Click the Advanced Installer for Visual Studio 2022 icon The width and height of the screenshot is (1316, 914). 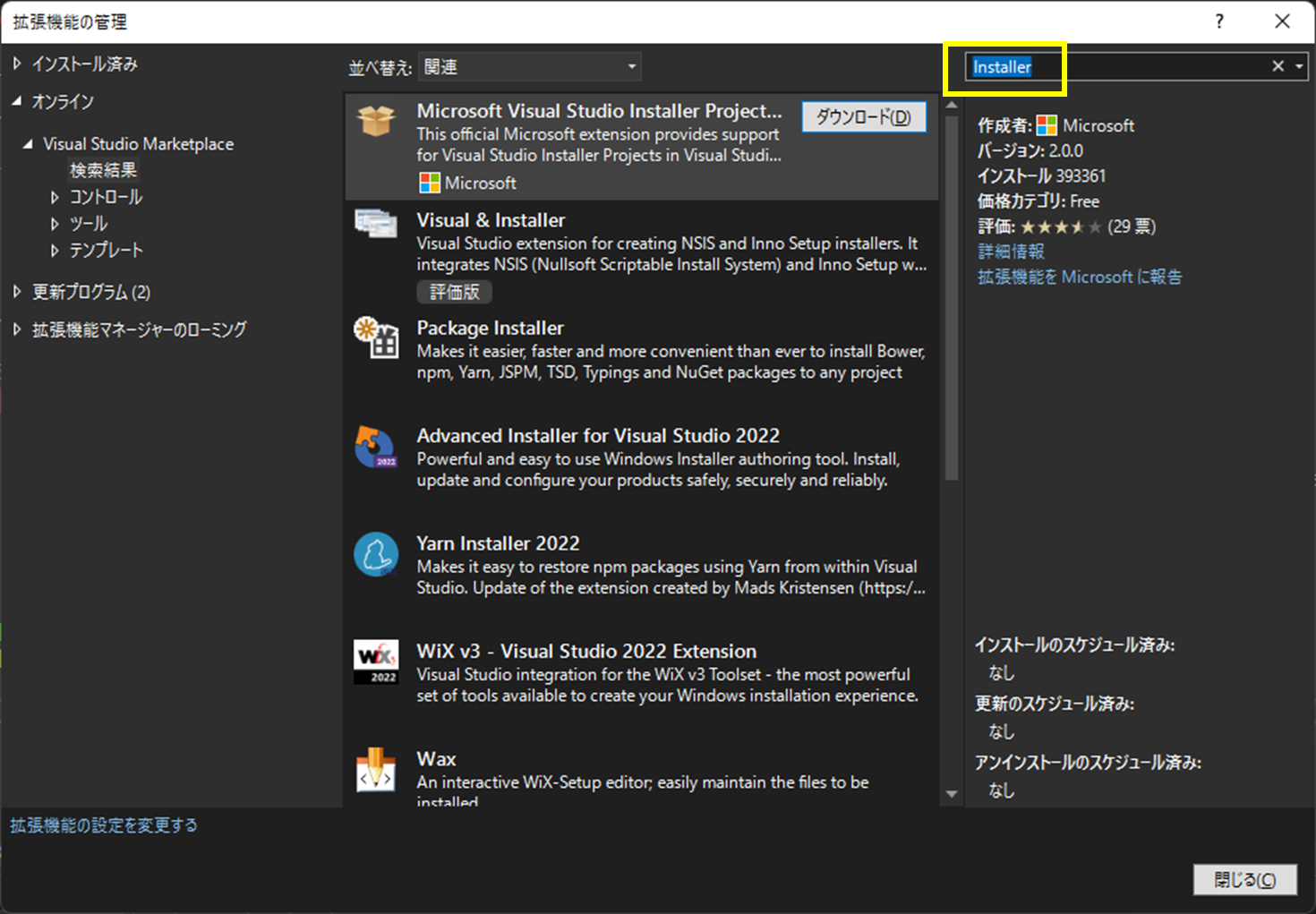(376, 447)
